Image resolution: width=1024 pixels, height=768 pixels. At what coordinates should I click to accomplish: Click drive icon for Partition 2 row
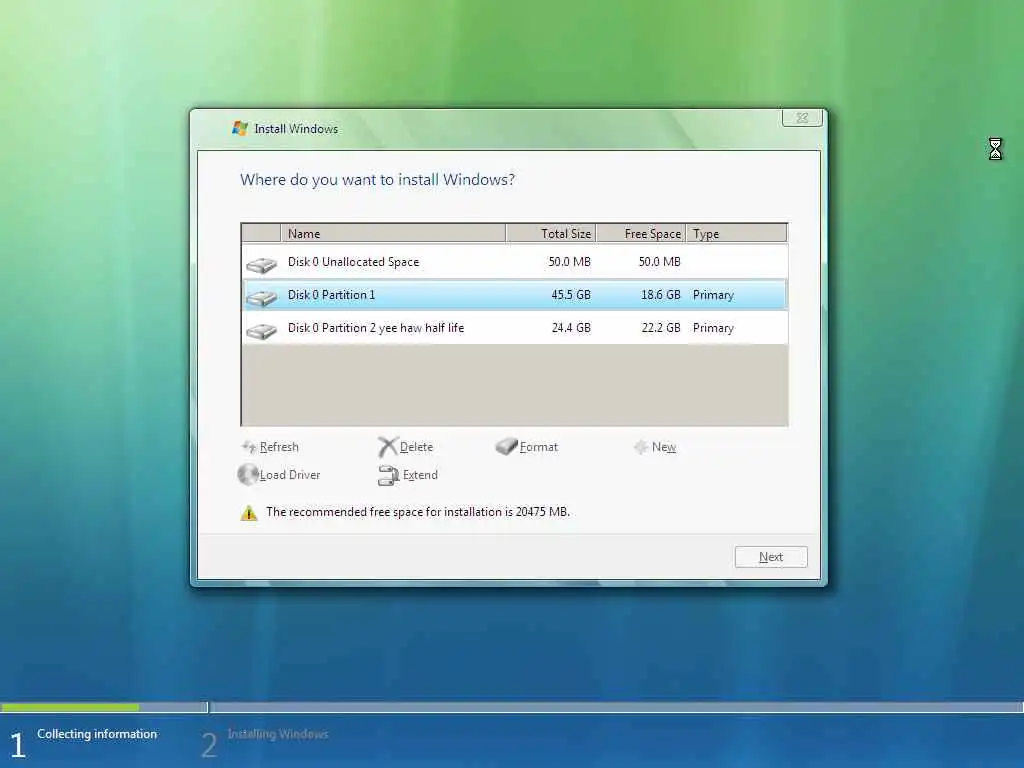pyautogui.click(x=262, y=331)
